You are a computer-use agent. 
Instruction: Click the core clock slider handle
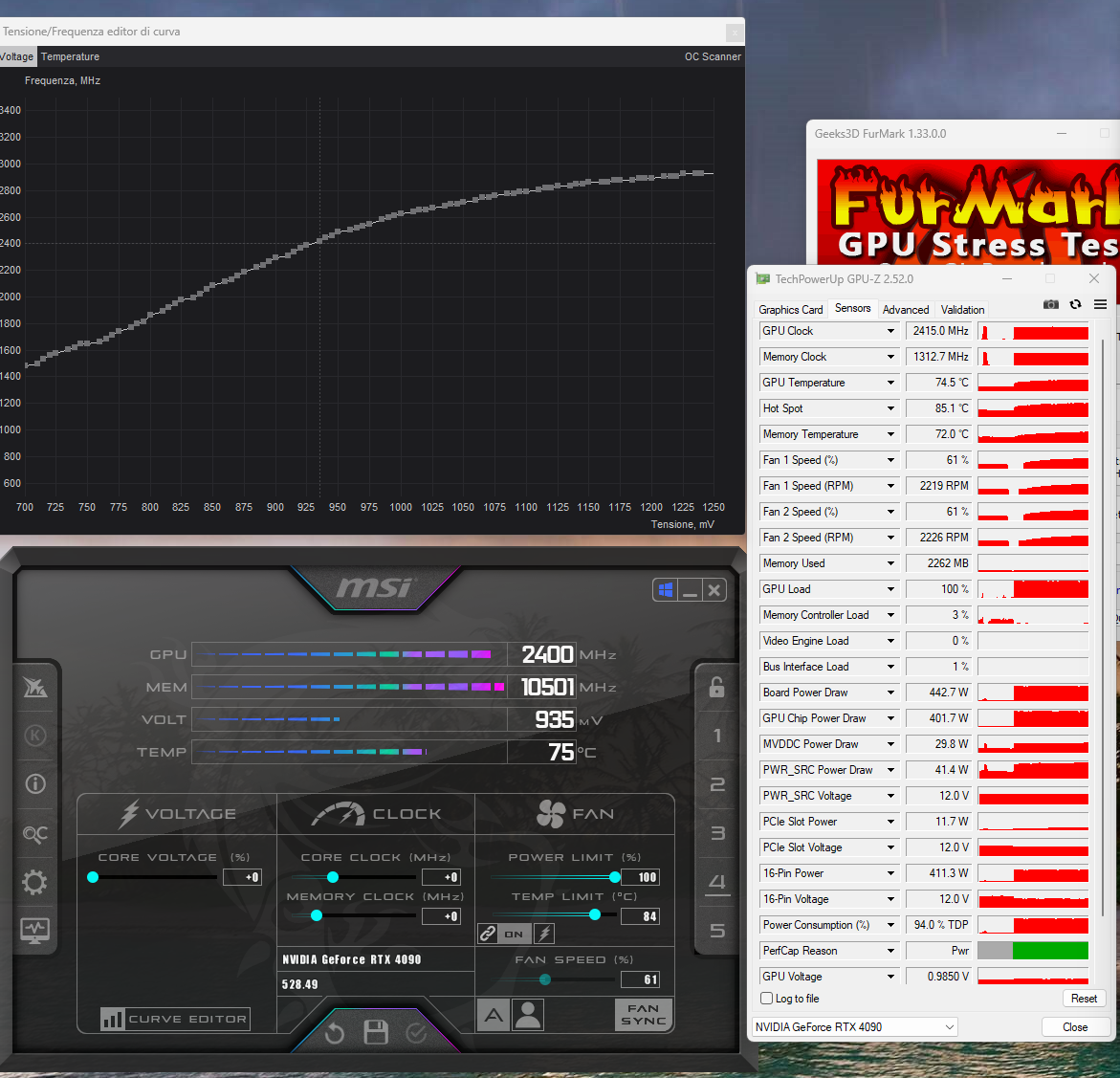click(x=333, y=876)
